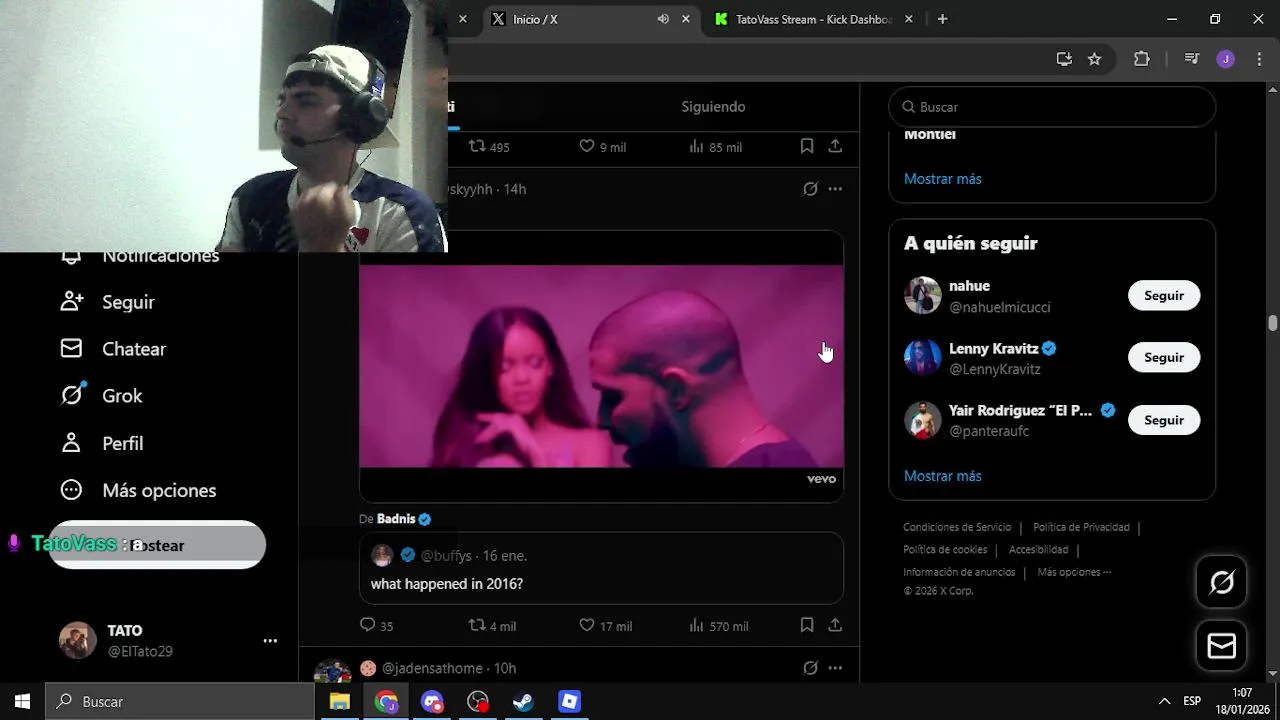This screenshot has width=1280, height=720.
Task: Open Windows Start menu
Action: pos(22,701)
